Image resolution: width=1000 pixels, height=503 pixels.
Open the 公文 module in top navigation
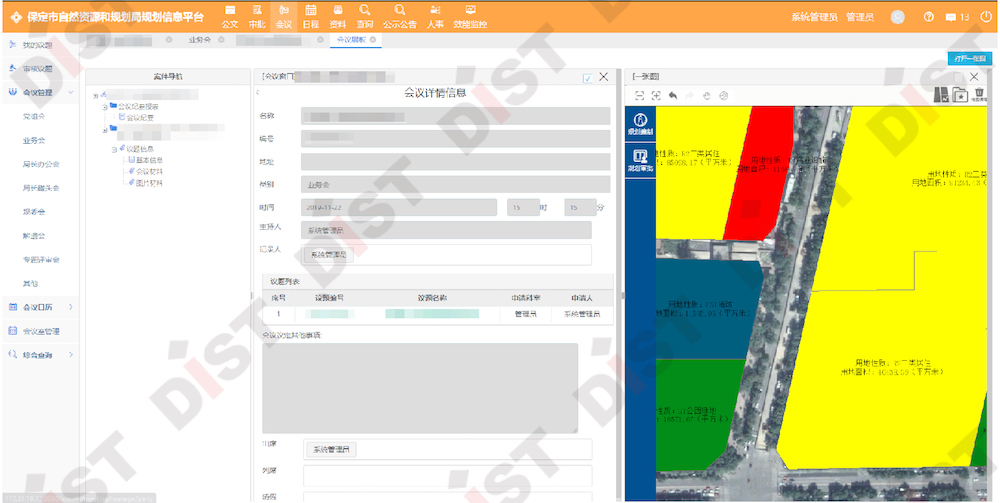229,15
